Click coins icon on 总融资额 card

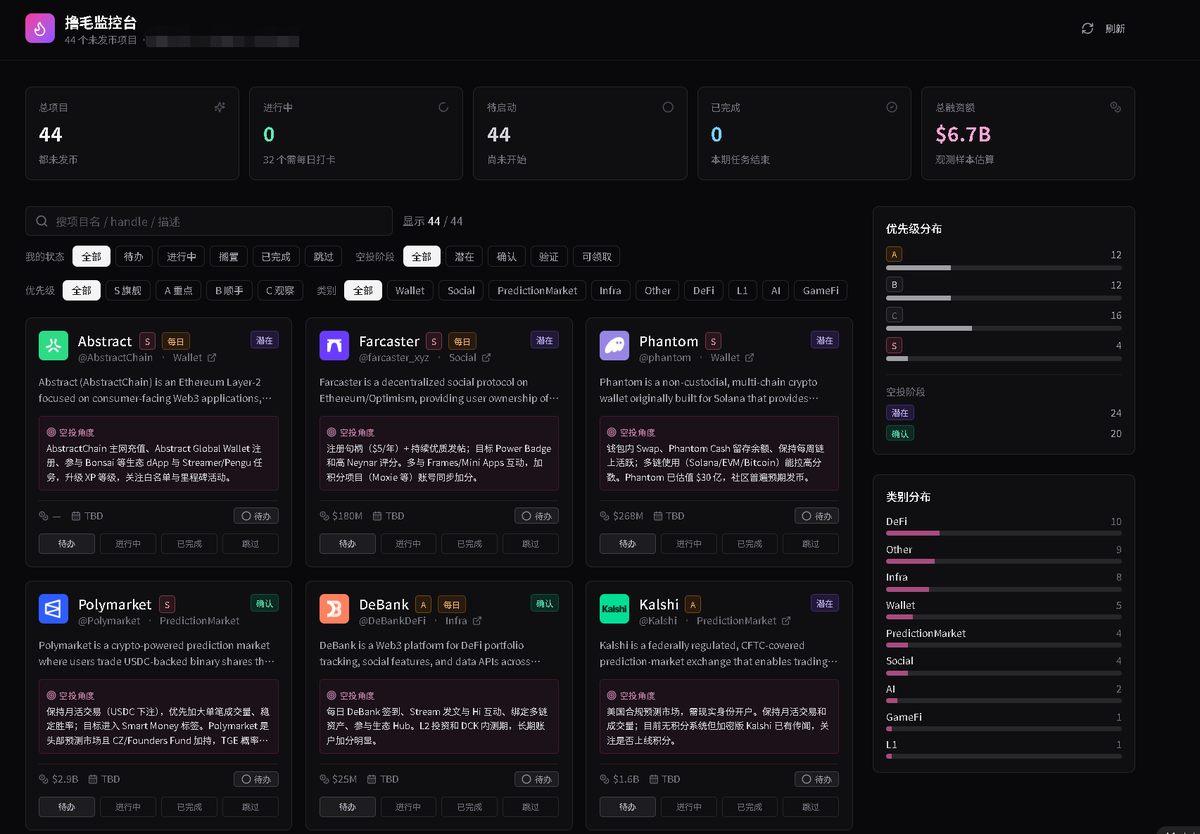1116,107
